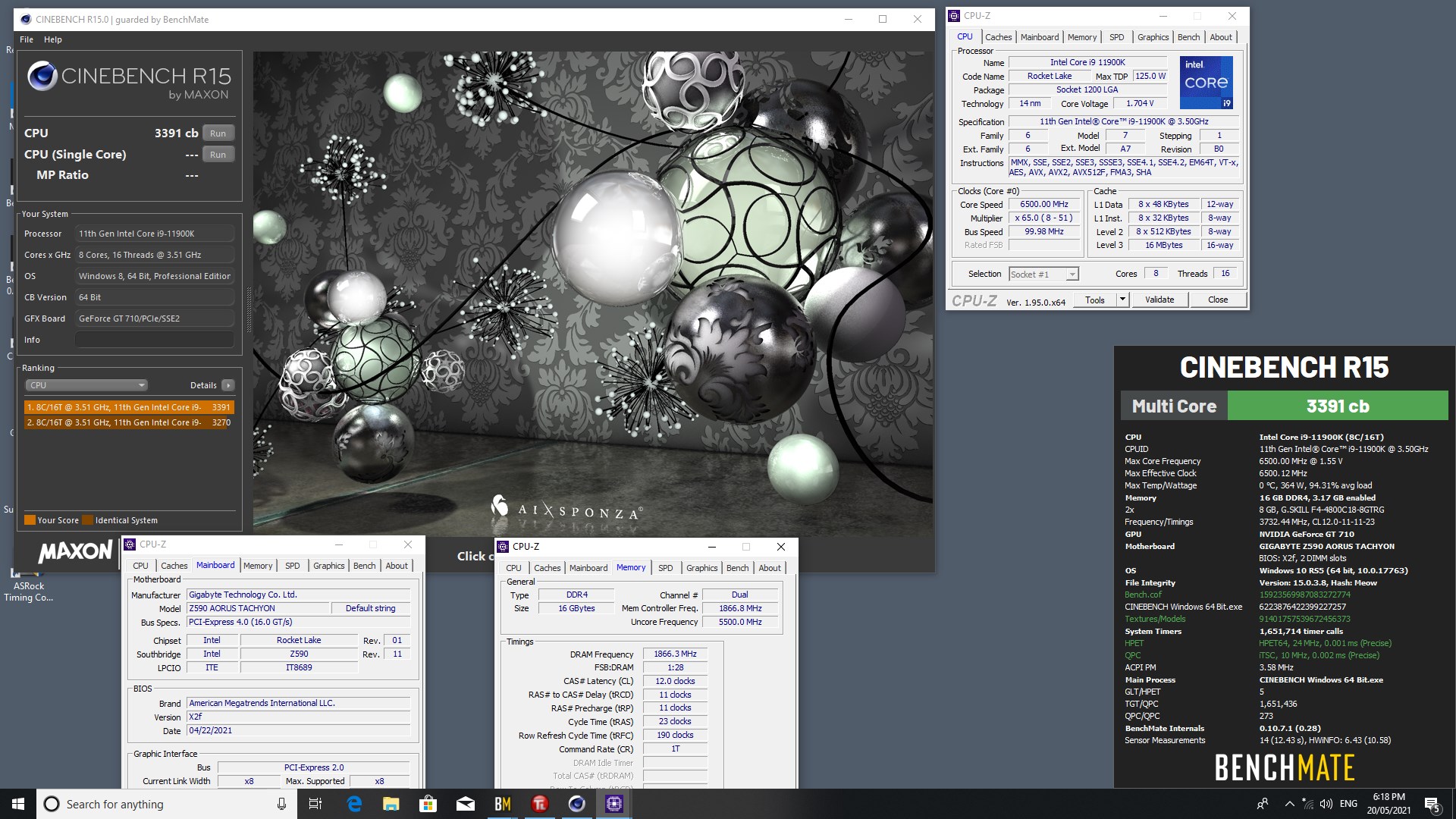Click the ENG language indicator
The width and height of the screenshot is (1456, 819).
[1348, 804]
